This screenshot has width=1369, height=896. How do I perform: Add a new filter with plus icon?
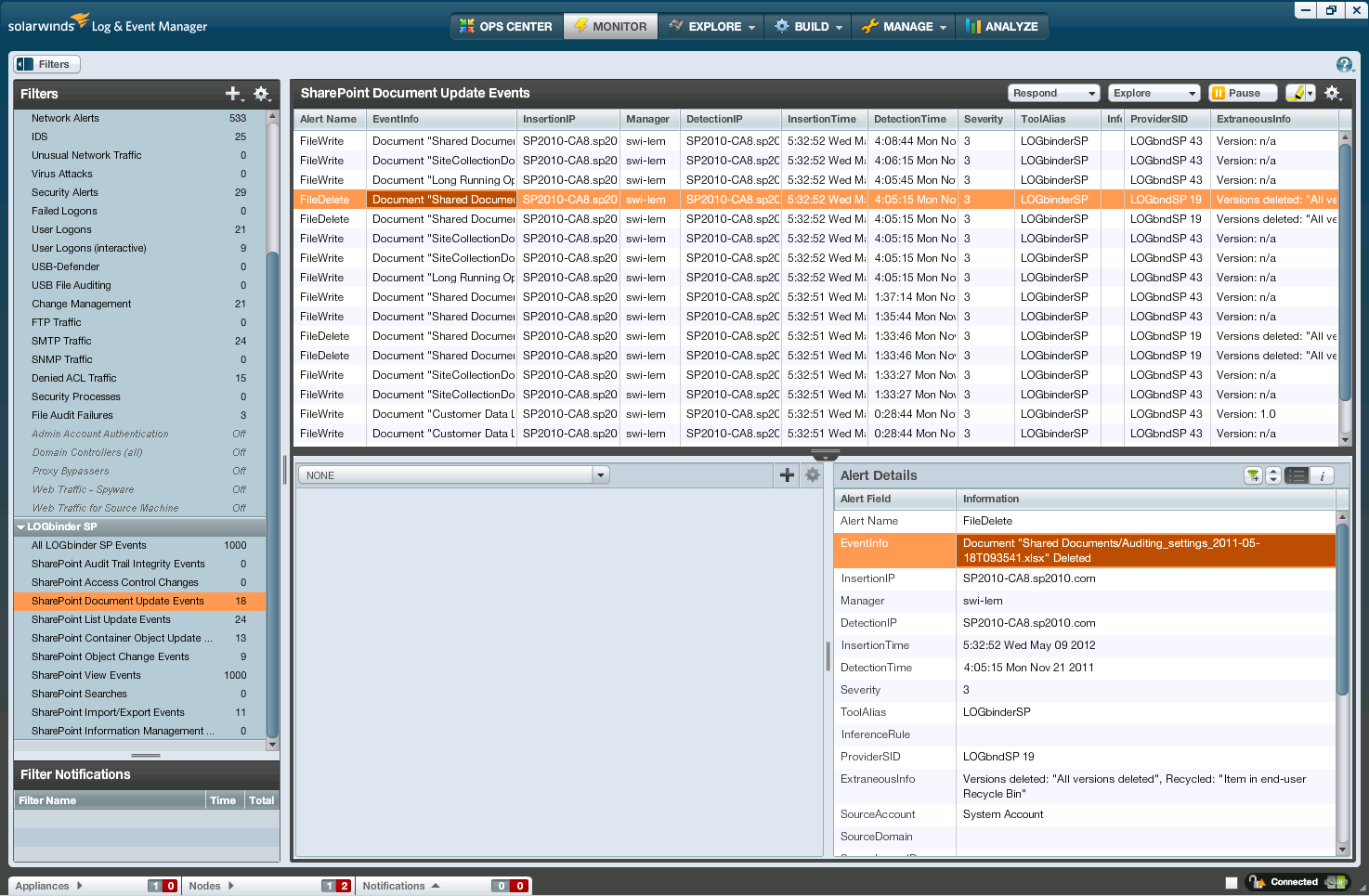click(233, 93)
